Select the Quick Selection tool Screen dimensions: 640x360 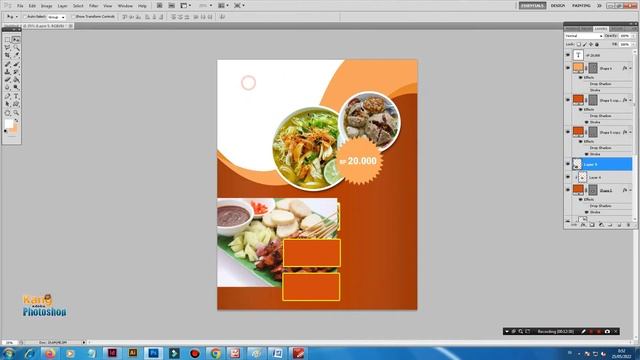pyautogui.click(x=16, y=47)
